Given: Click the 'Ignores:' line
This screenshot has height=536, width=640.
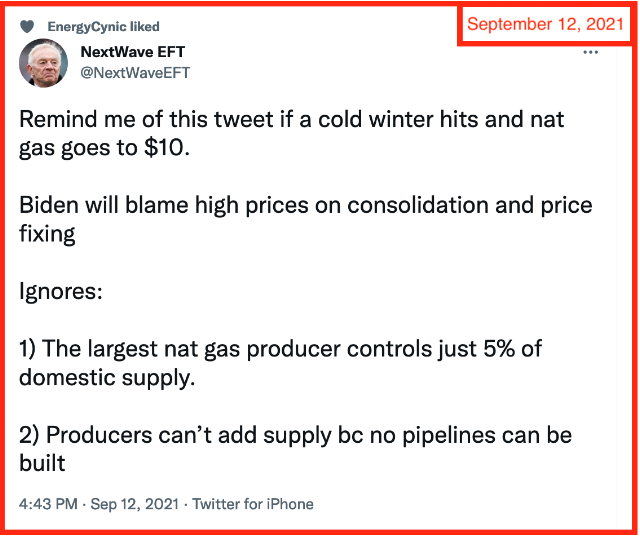Looking at the screenshot, I should click(60, 291).
